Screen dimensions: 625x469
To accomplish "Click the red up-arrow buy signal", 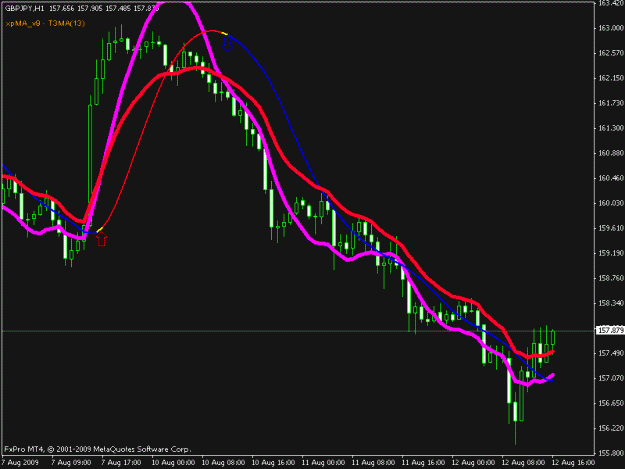I will click(101, 239).
